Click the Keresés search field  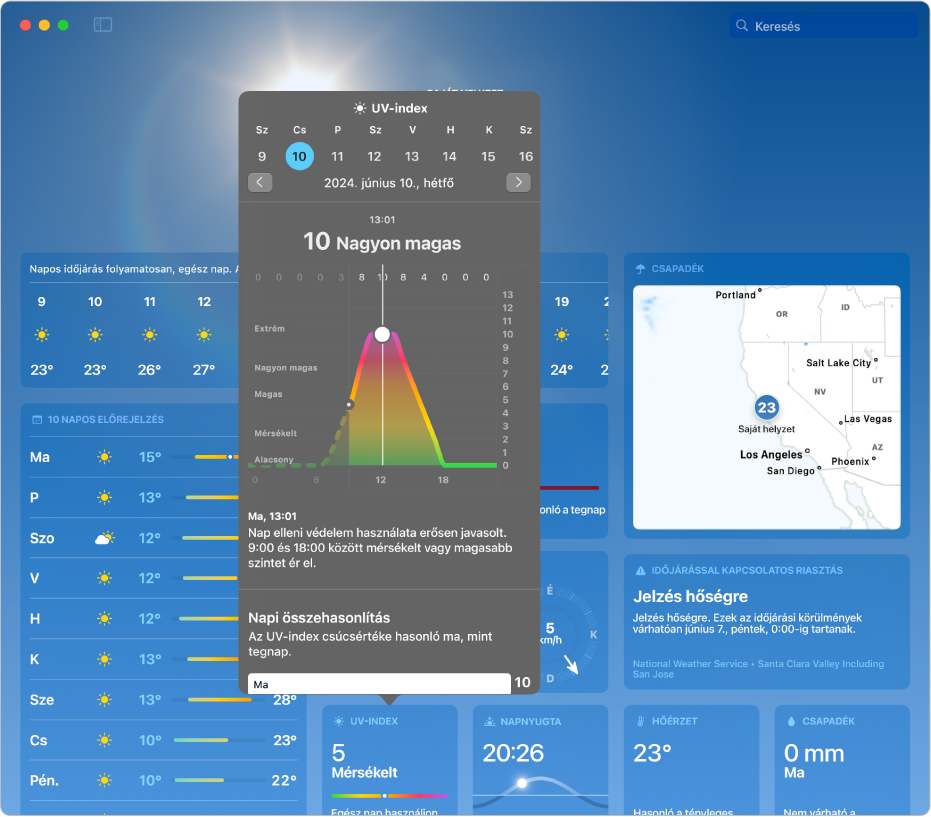click(x=824, y=26)
